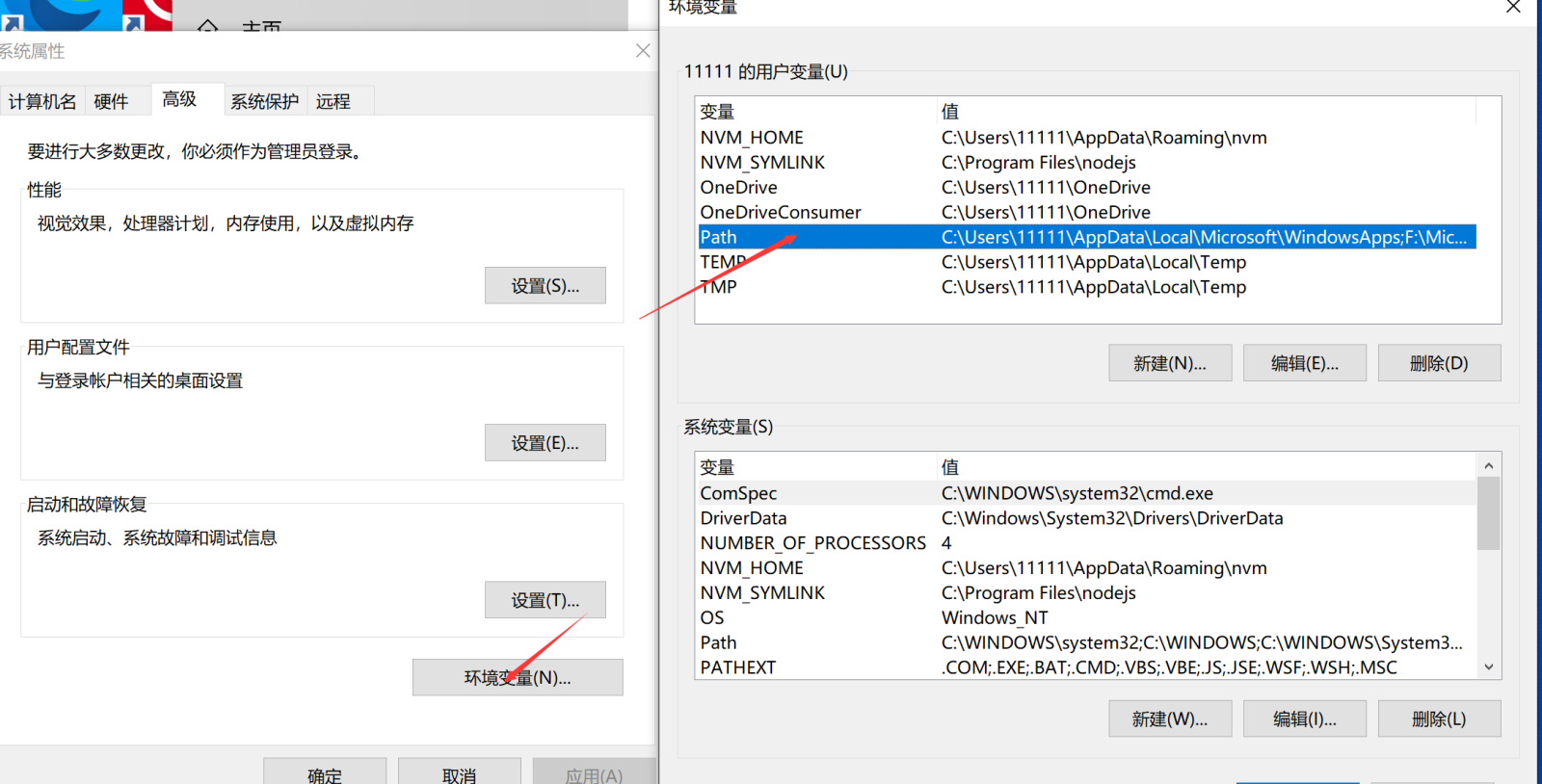This screenshot has width=1542, height=784.
Task: Switch to the 计算机名 tab
Action: click(x=42, y=101)
